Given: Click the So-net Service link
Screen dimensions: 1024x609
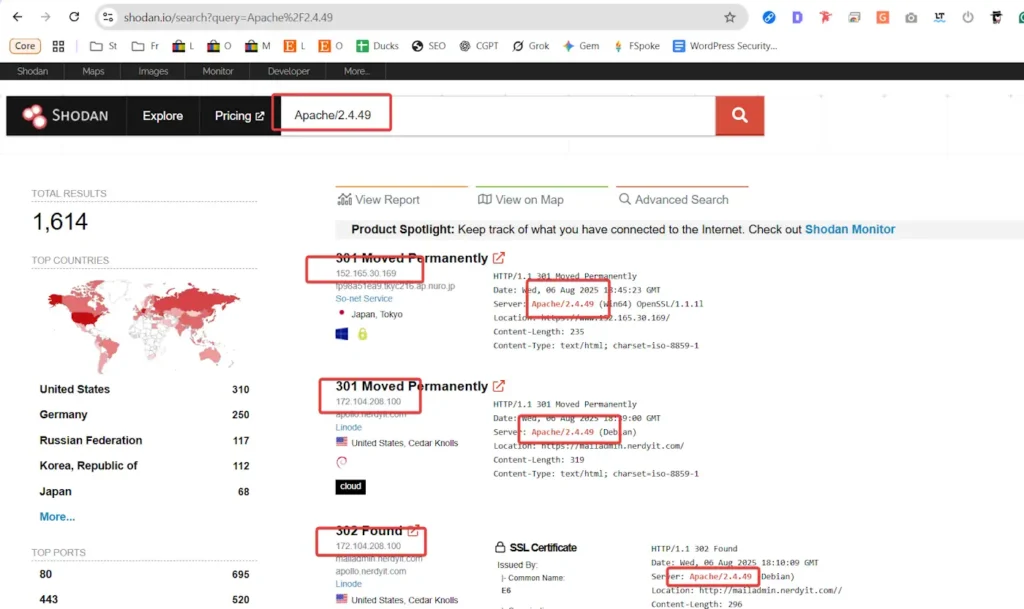Looking at the screenshot, I should pos(364,298).
